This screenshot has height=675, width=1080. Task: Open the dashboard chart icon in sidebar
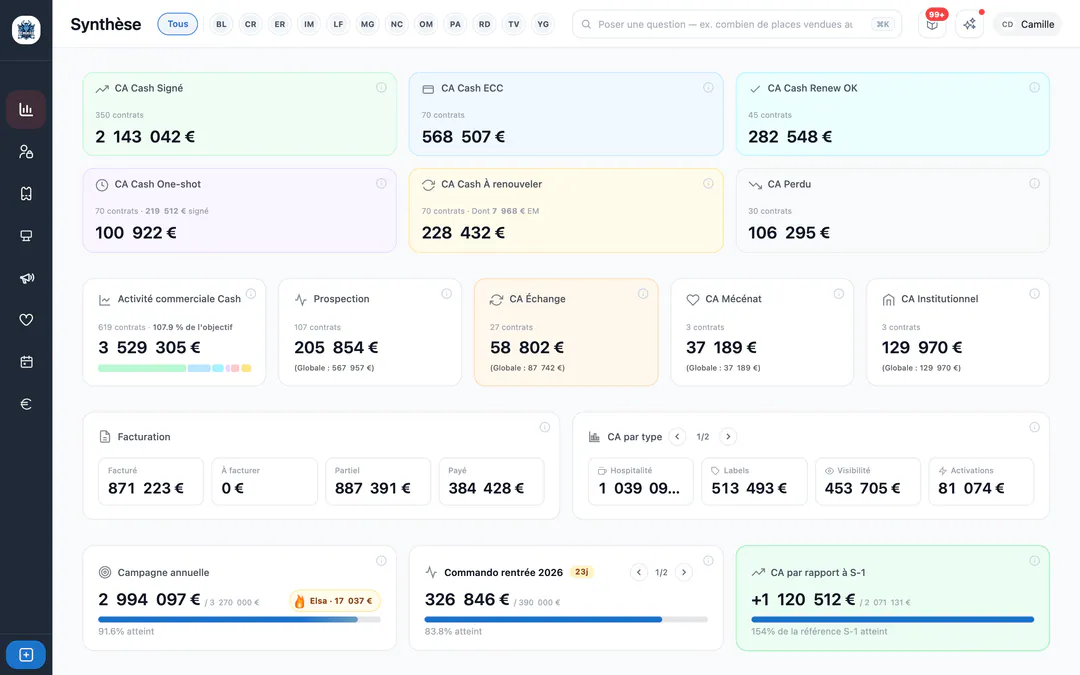[26, 110]
